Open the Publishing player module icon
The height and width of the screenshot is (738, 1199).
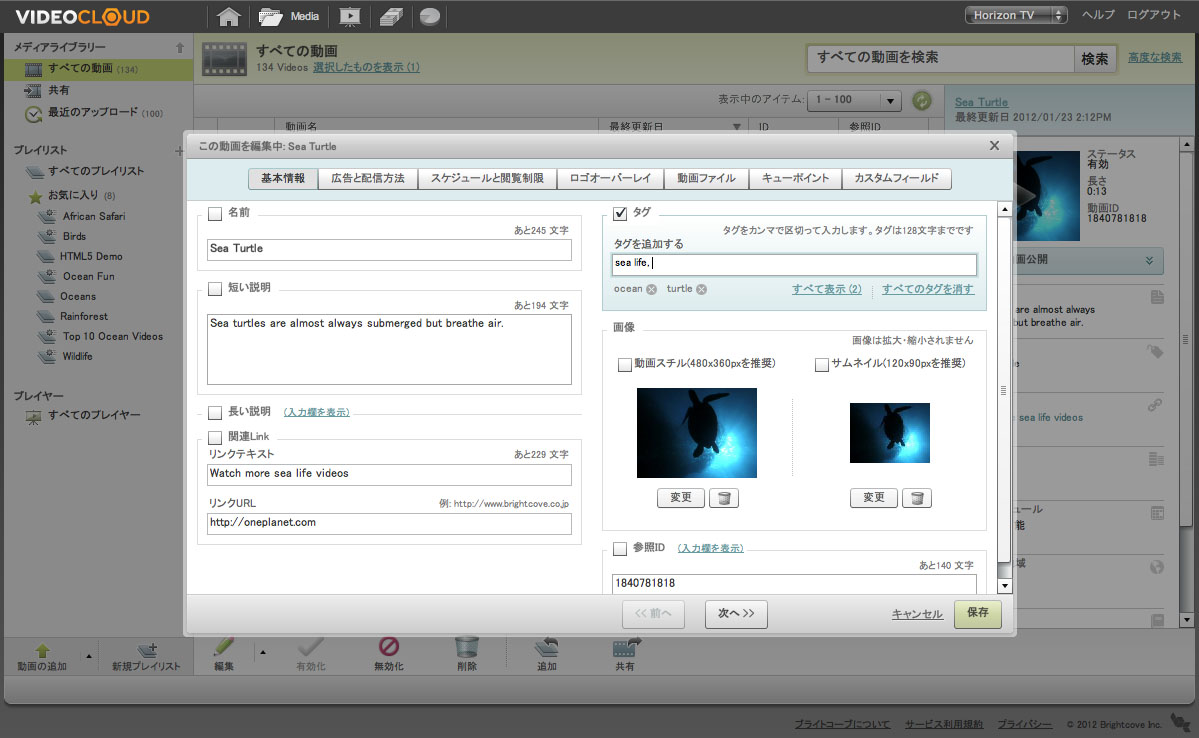(349, 16)
